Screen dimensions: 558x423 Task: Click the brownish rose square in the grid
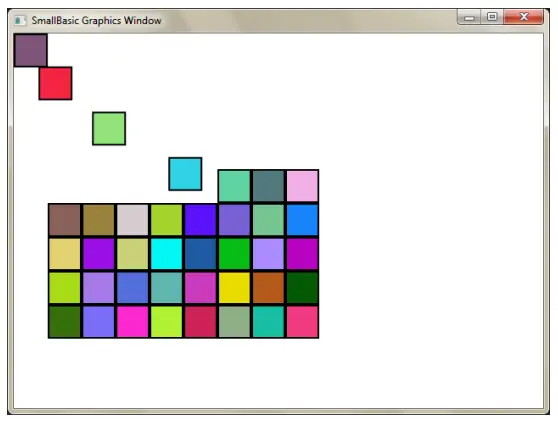(x=64, y=220)
